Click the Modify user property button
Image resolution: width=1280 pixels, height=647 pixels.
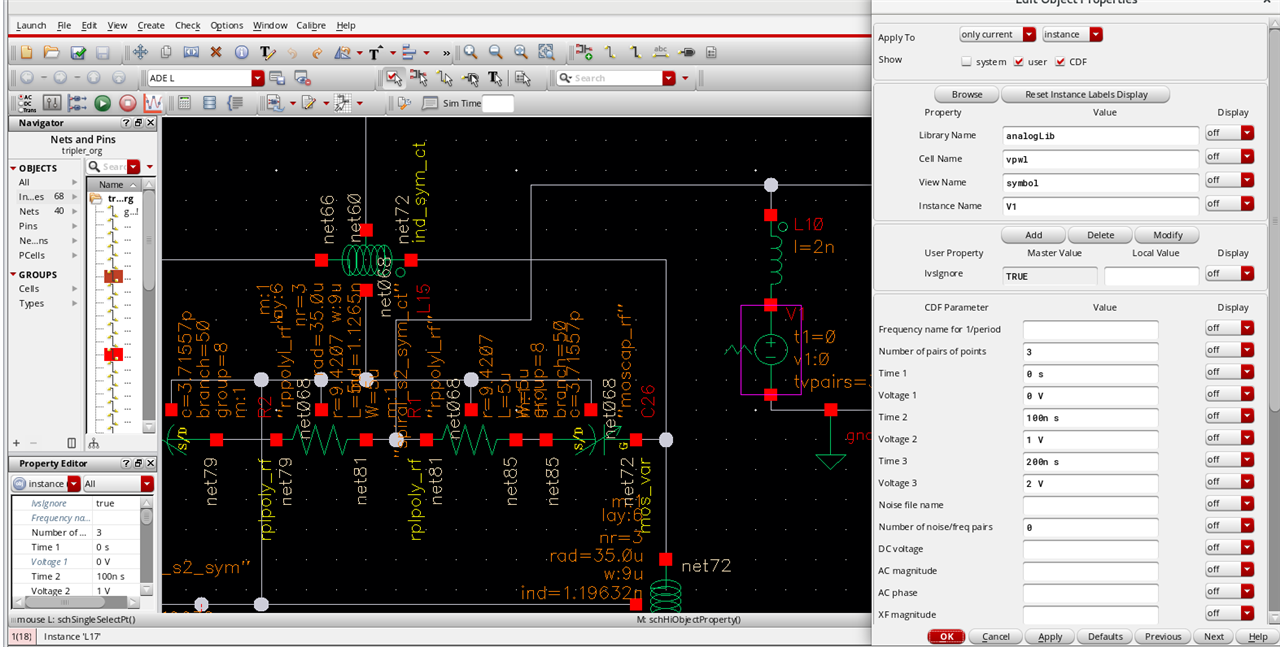click(1167, 235)
